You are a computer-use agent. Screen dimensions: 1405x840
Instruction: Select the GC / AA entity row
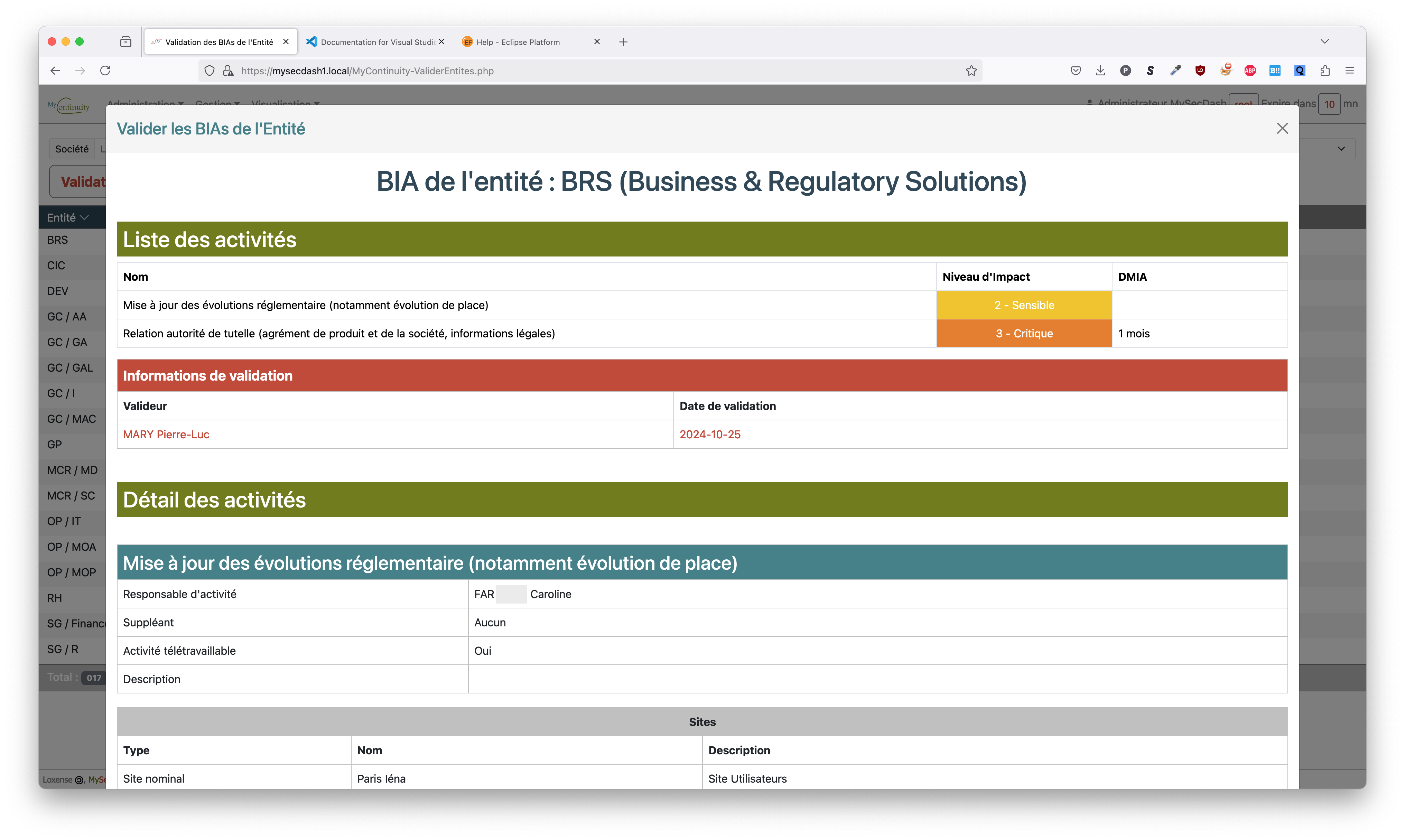73,316
